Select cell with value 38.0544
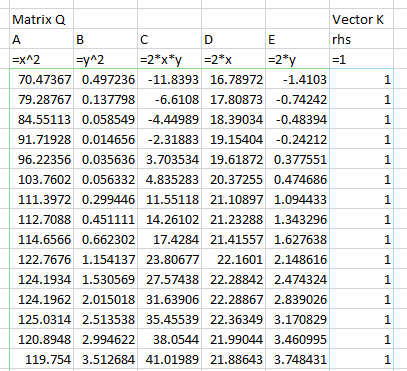 (x=169, y=339)
